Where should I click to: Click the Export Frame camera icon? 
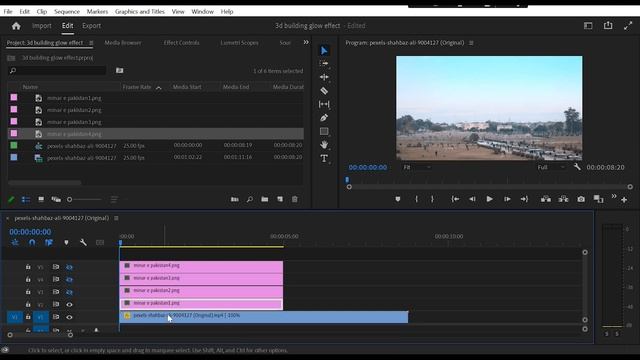tap(581, 199)
